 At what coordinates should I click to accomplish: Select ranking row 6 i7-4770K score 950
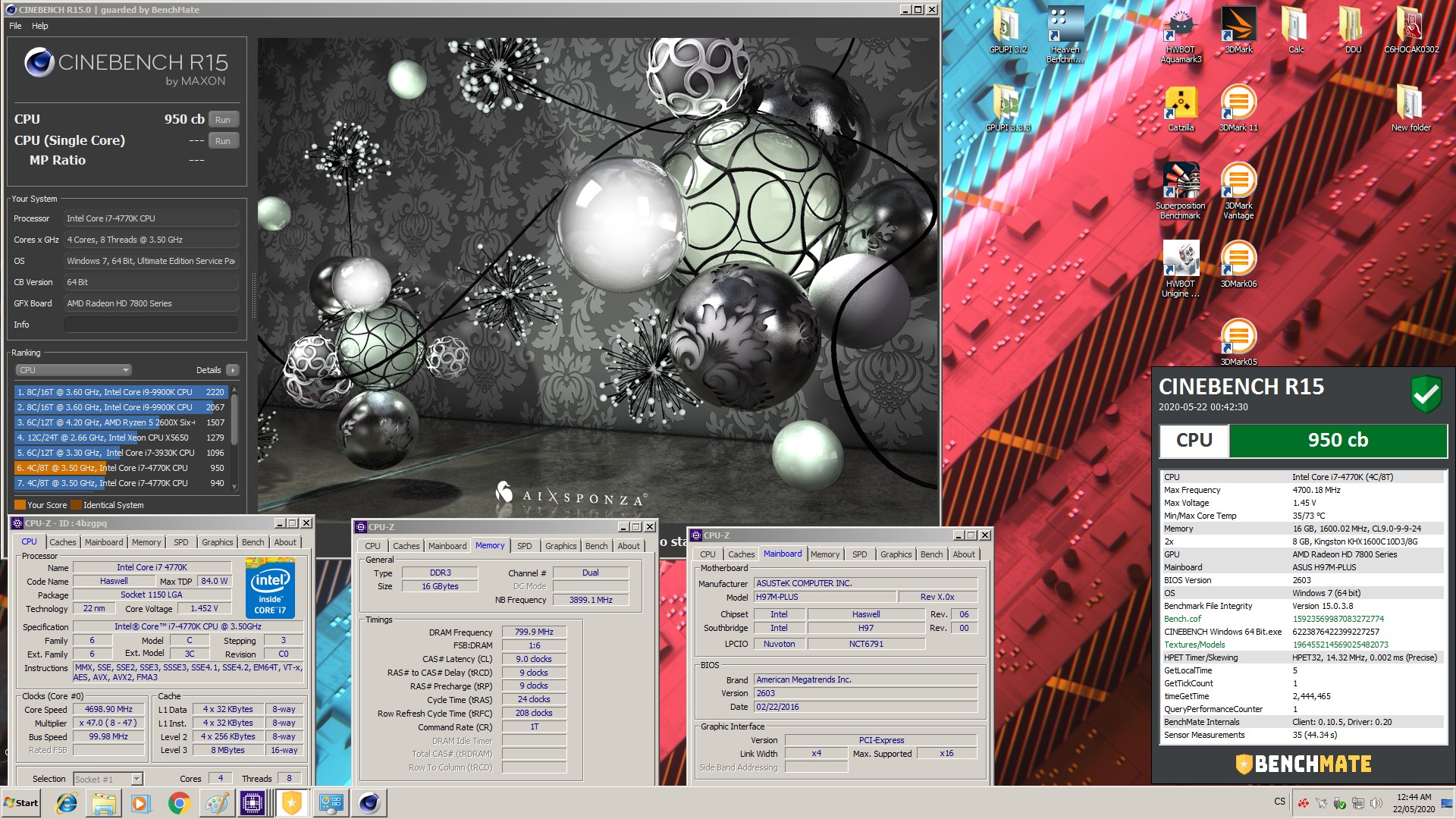click(x=121, y=468)
